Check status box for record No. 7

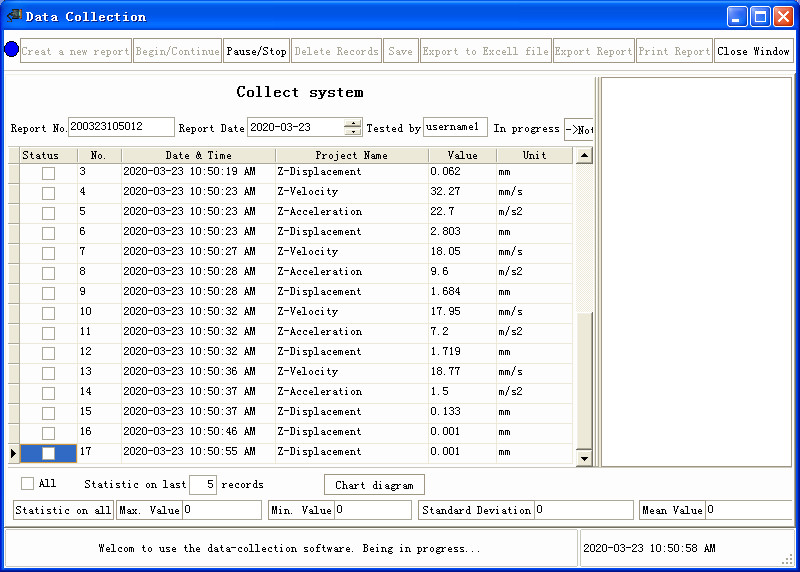[48, 253]
